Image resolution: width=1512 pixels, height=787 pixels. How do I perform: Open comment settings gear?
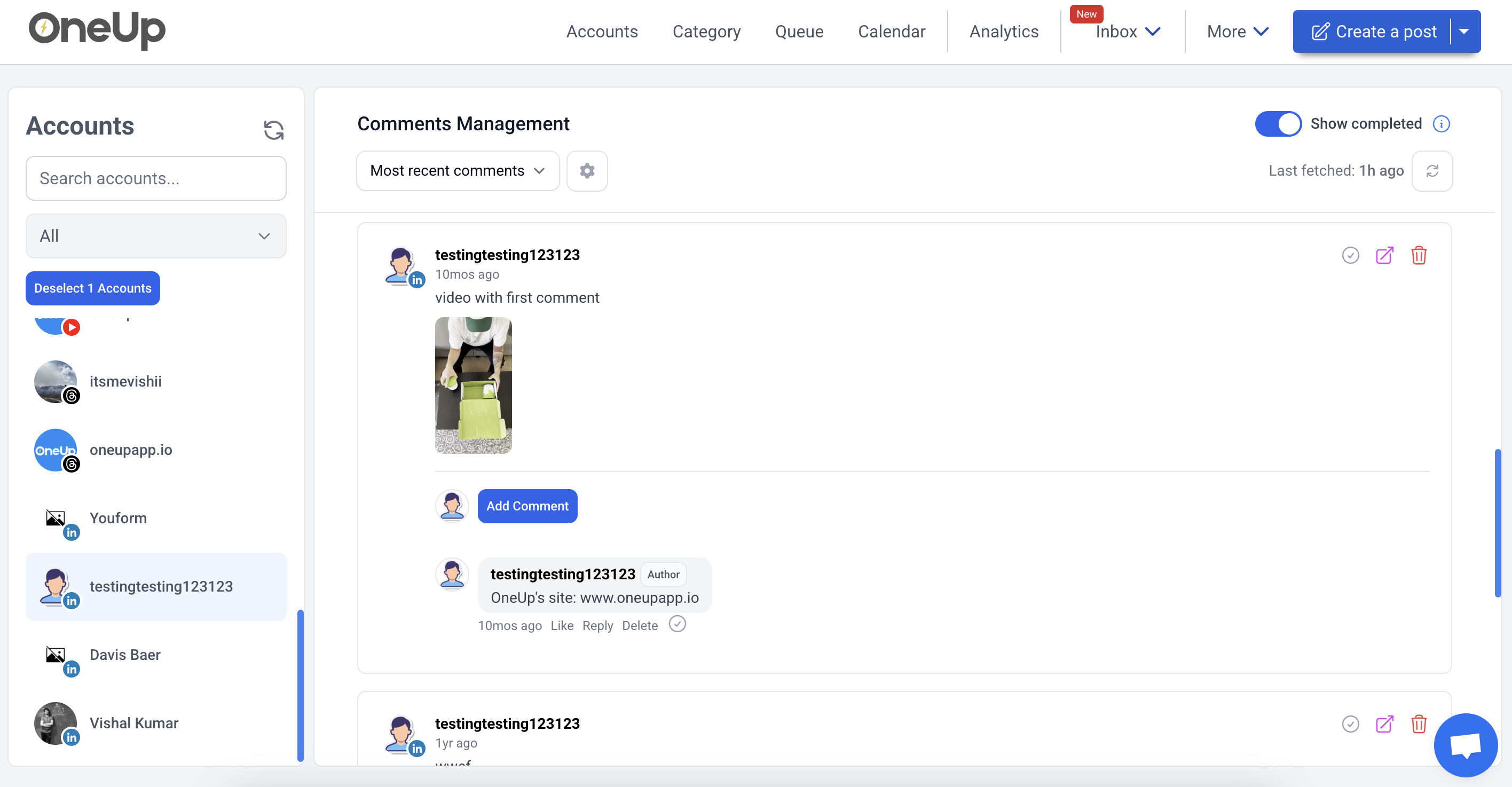(587, 171)
